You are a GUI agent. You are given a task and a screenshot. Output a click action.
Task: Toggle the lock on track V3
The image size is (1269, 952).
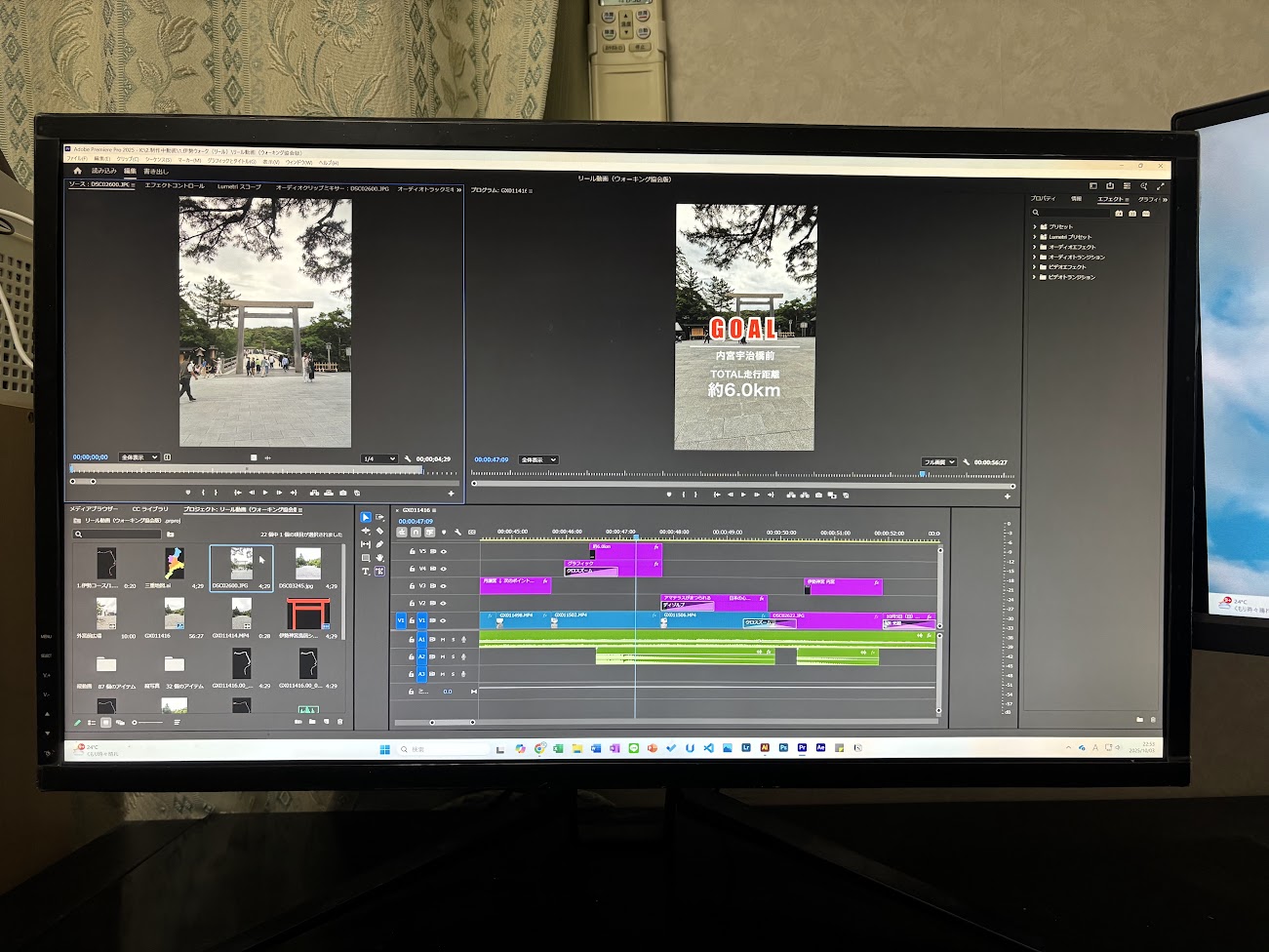point(412,586)
